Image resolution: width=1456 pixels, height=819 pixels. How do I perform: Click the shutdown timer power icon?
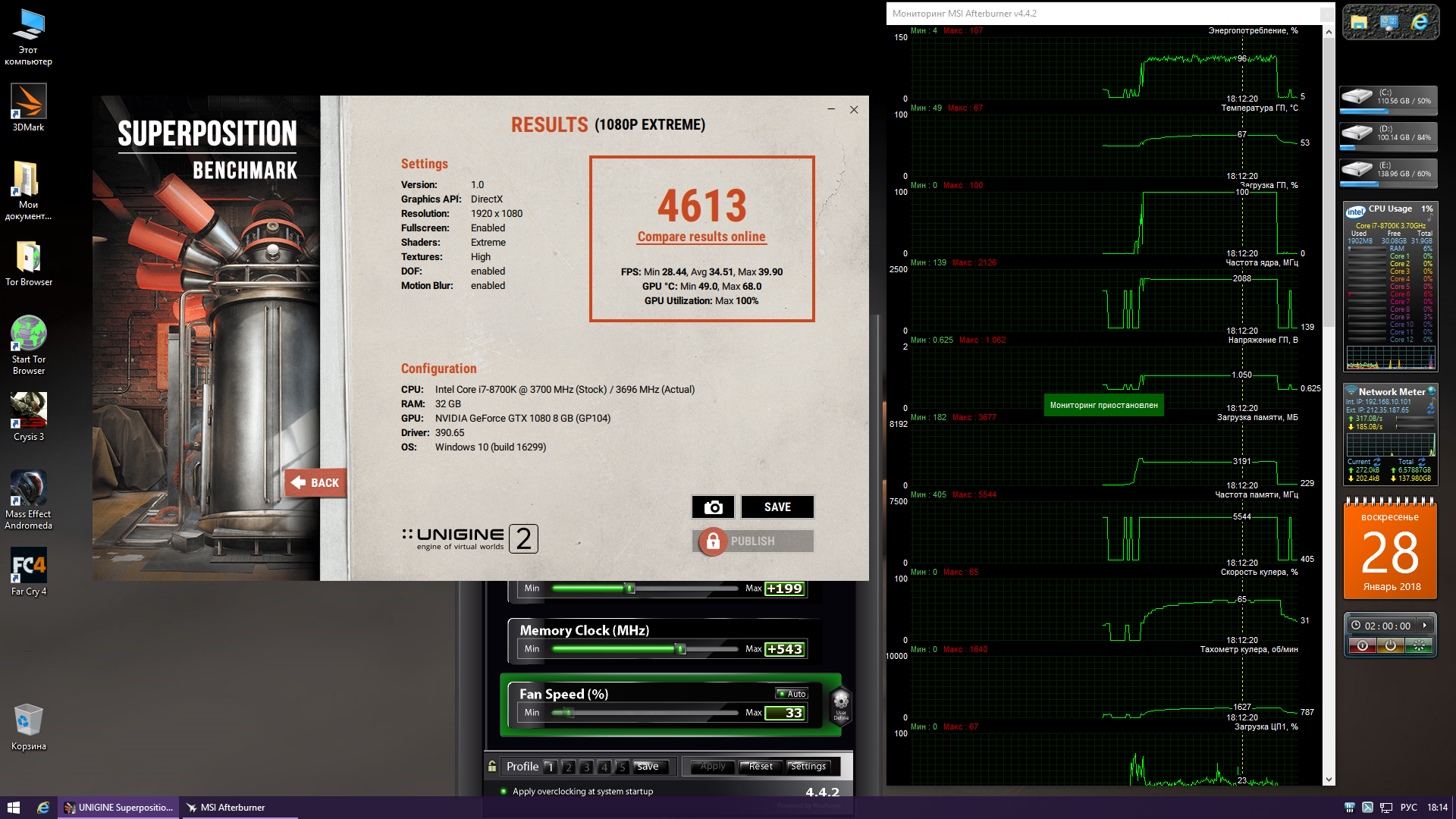[1390, 646]
